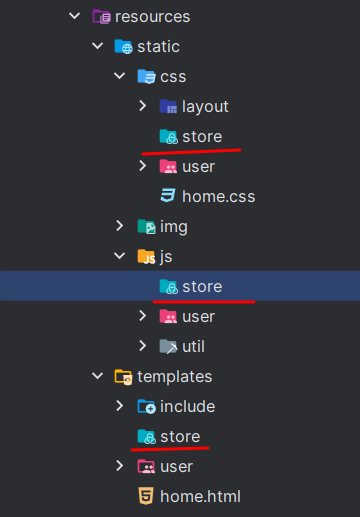The image size is (360, 517).
Task: Select the user label under templates
Action: 176,467
